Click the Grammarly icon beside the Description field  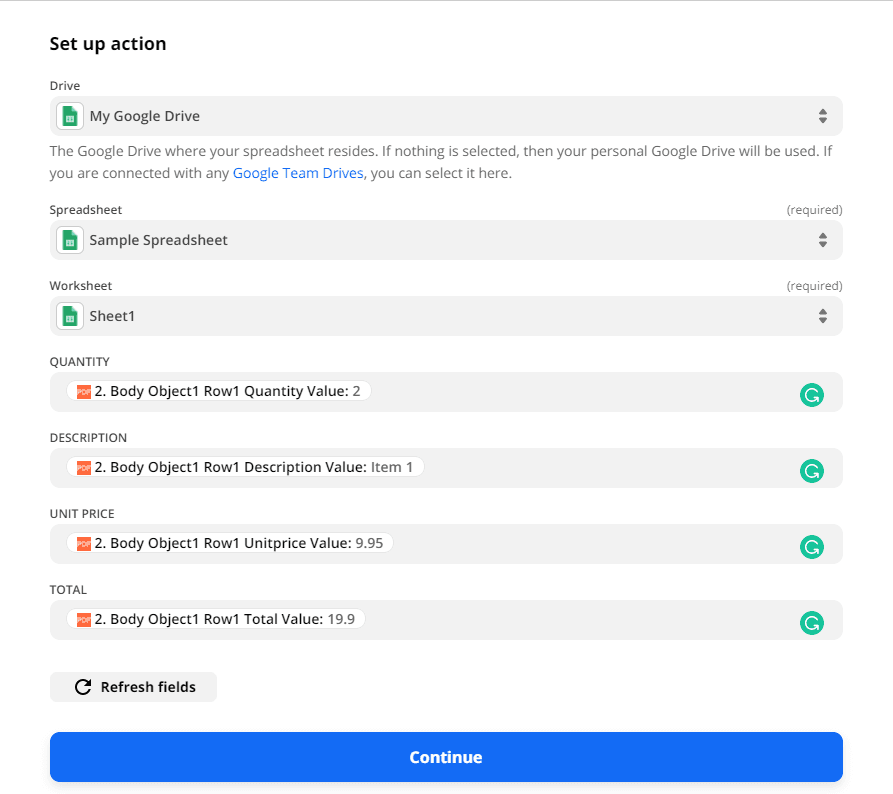point(811,470)
